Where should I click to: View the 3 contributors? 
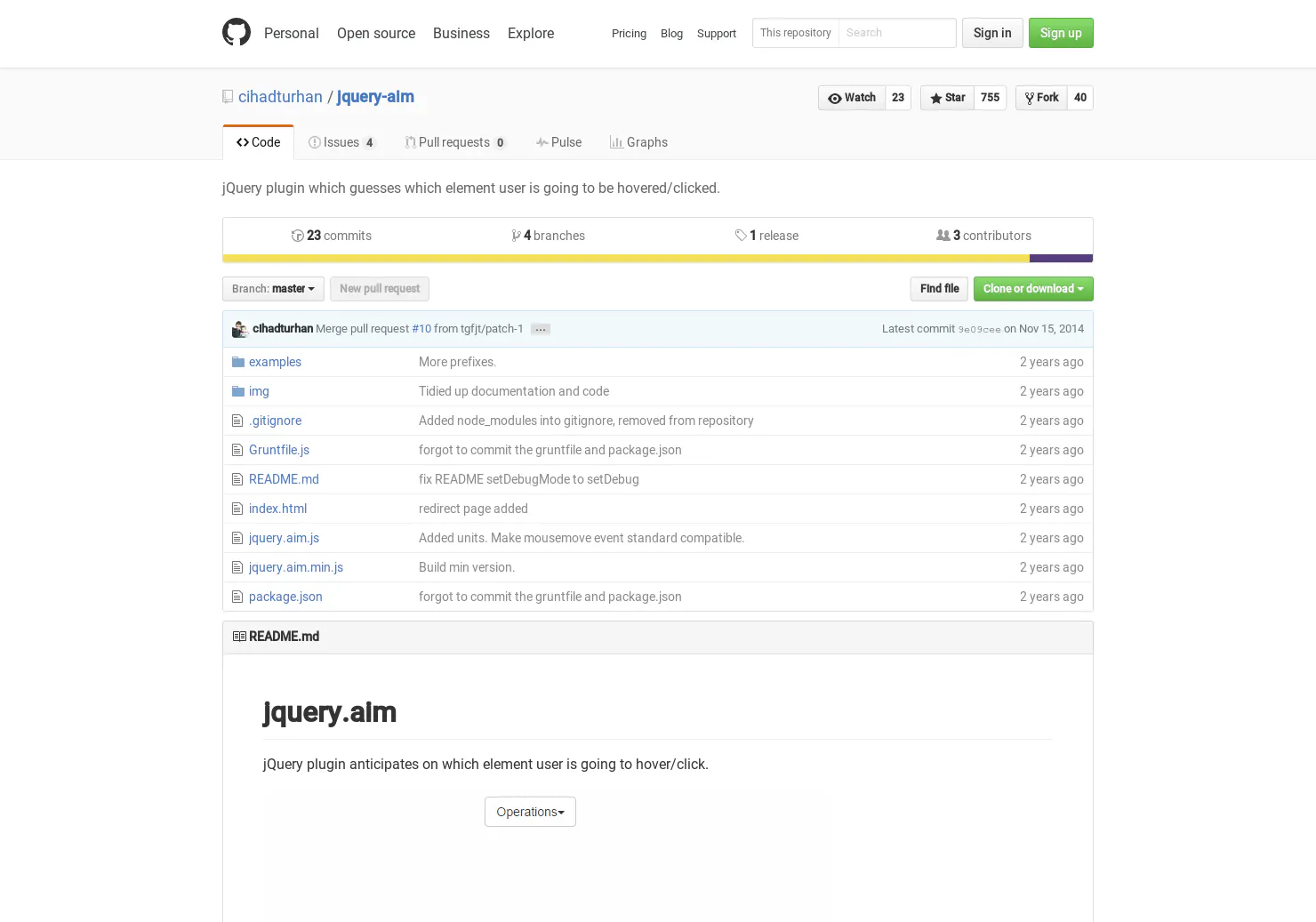pyautogui.click(x=983, y=236)
